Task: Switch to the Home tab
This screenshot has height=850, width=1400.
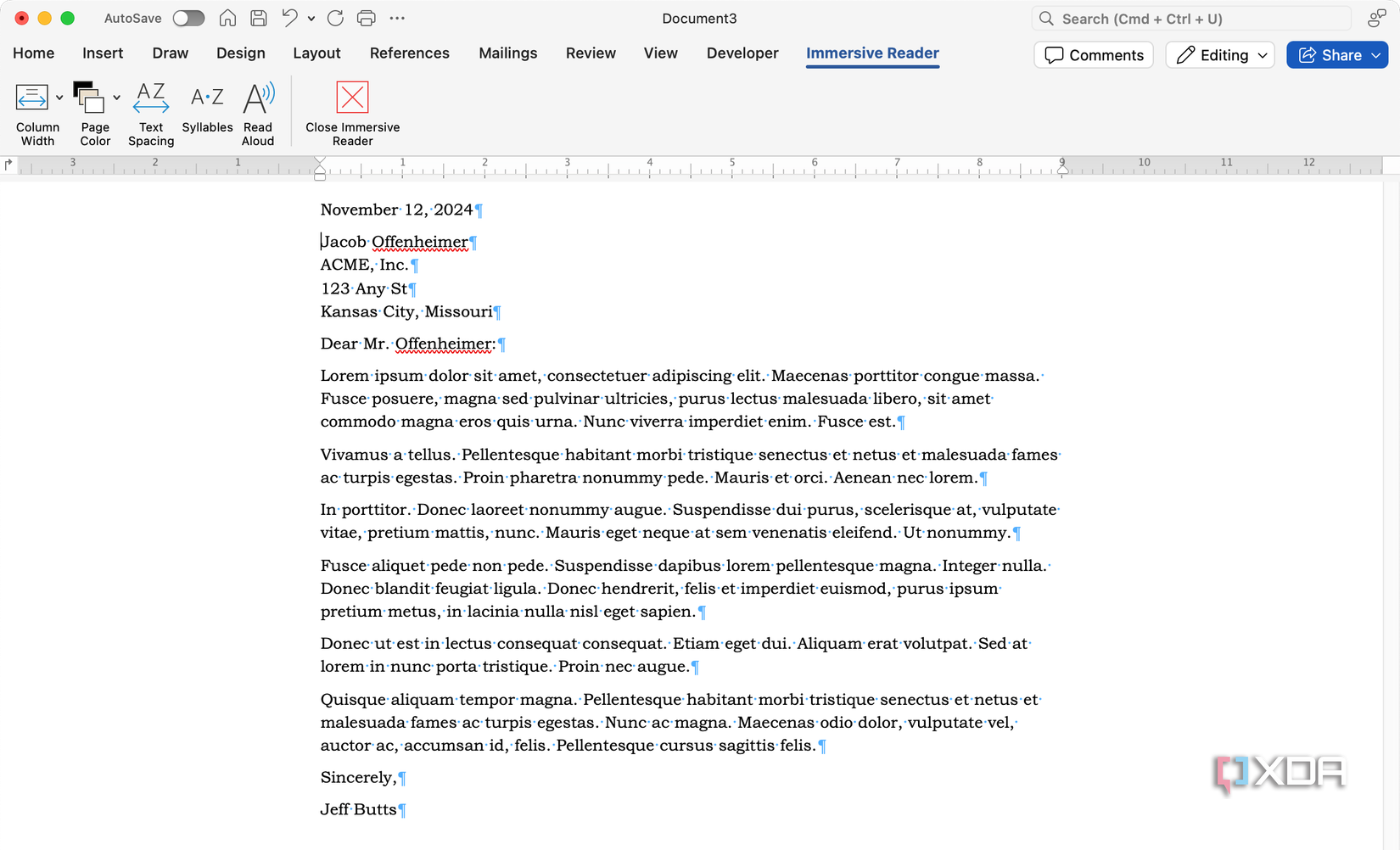Action: coord(34,53)
